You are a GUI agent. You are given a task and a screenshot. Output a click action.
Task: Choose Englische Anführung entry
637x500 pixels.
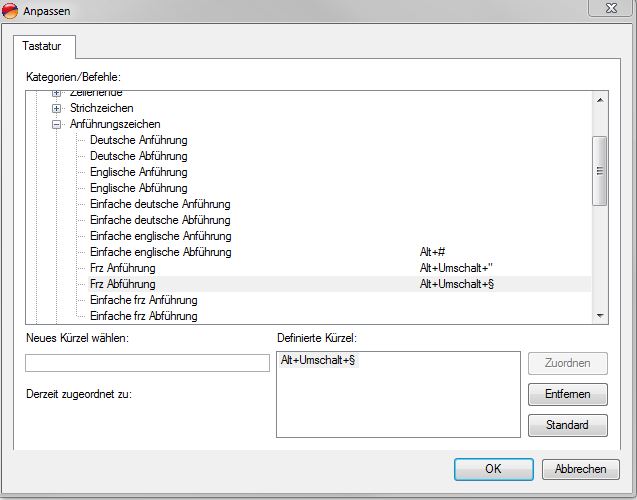tap(138, 172)
